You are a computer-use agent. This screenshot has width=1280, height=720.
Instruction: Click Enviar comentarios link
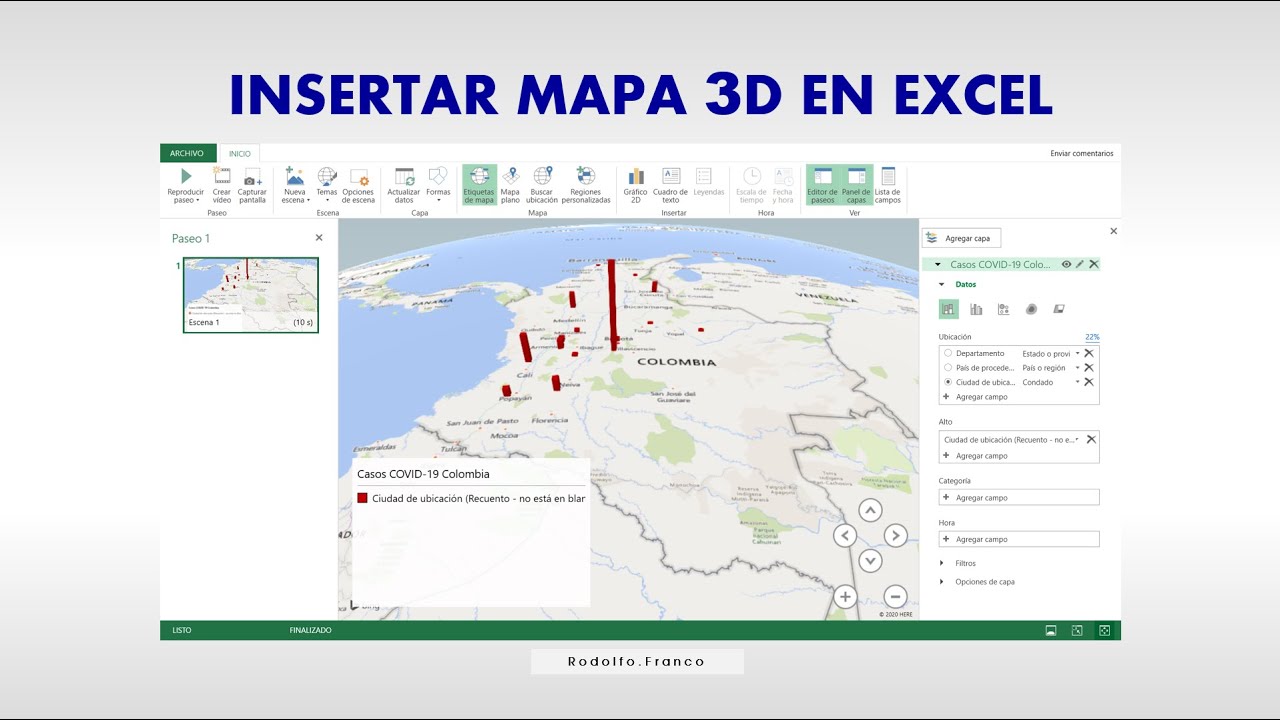1081,153
